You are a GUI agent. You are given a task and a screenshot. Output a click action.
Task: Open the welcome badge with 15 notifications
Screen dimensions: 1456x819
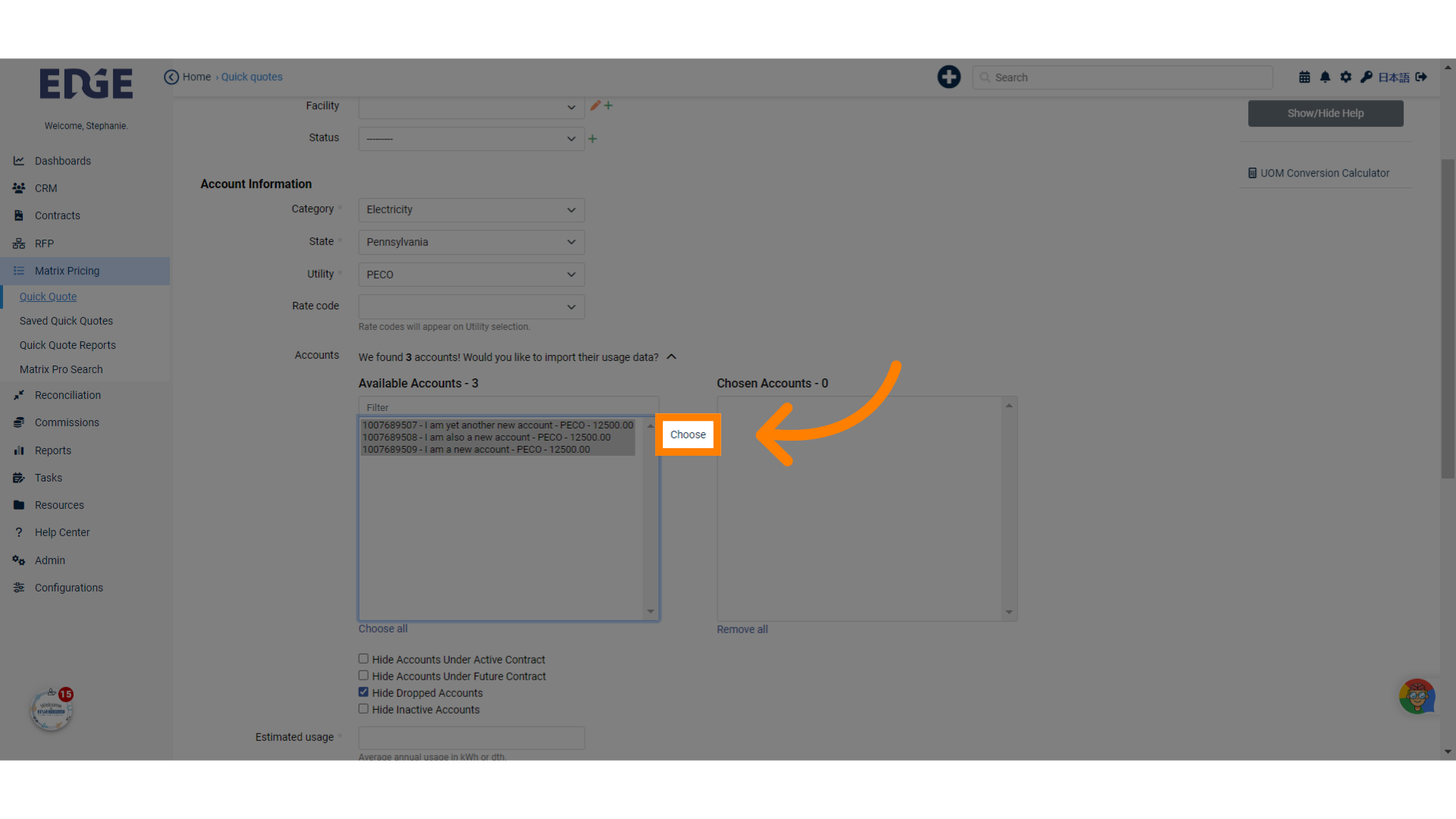[x=52, y=710]
